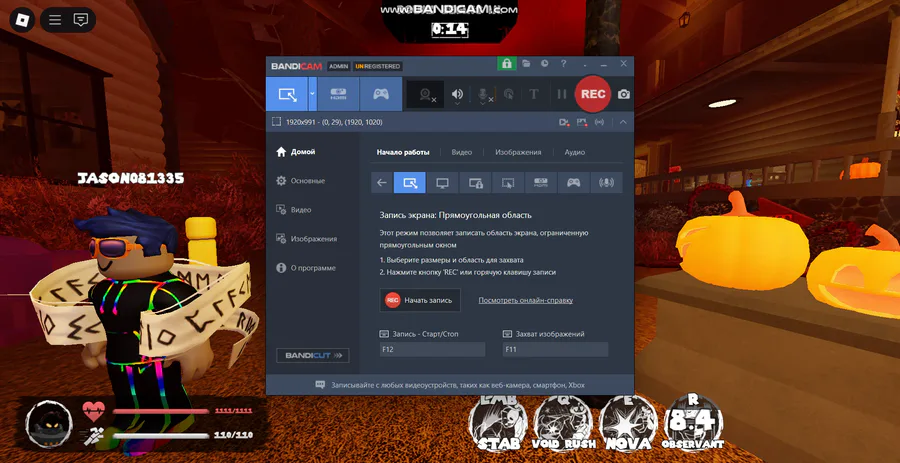The width and height of the screenshot is (900, 463).
Task: Click the character portrait in game HUD
Action: (49, 424)
